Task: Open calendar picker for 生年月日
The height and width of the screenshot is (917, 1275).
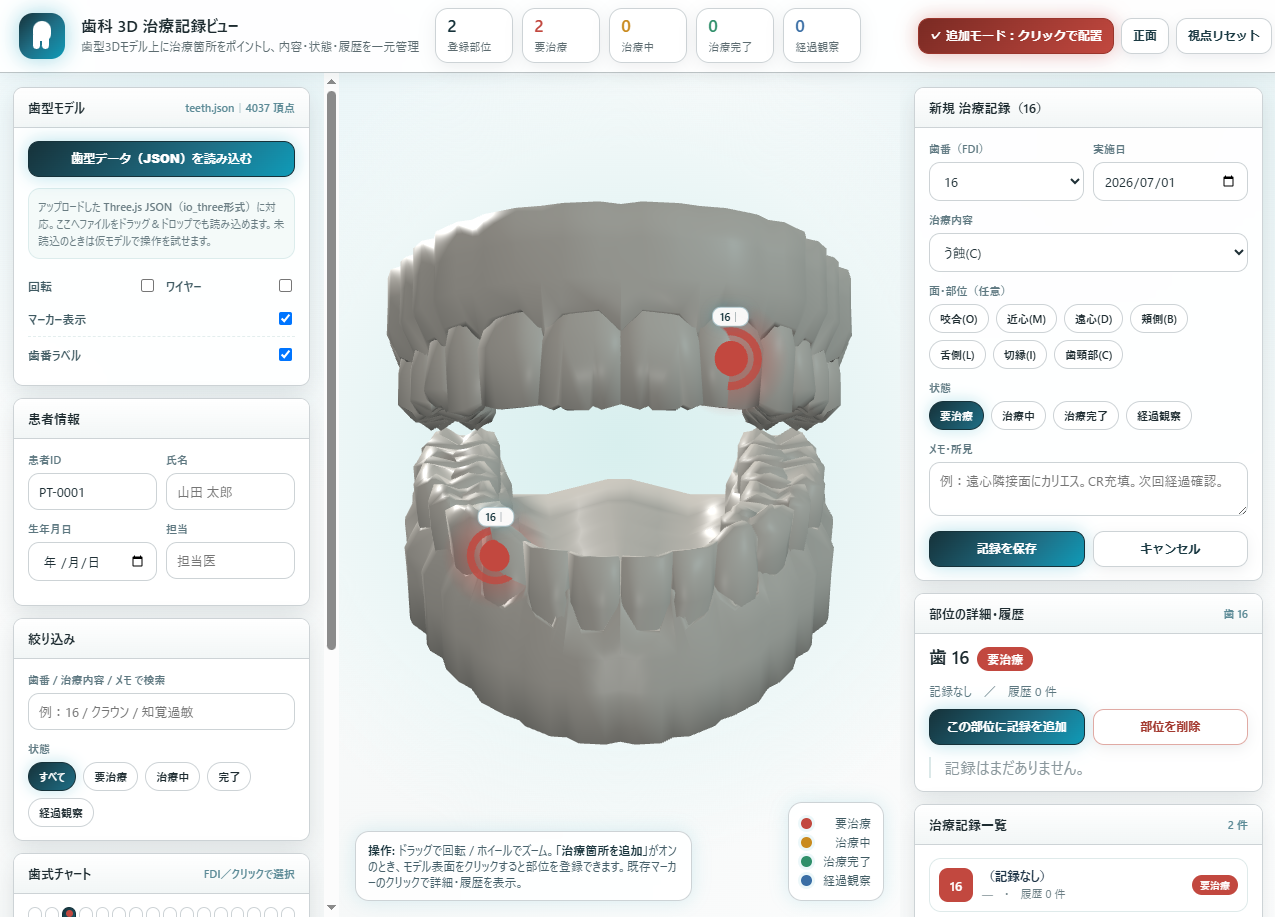Action: (138, 561)
